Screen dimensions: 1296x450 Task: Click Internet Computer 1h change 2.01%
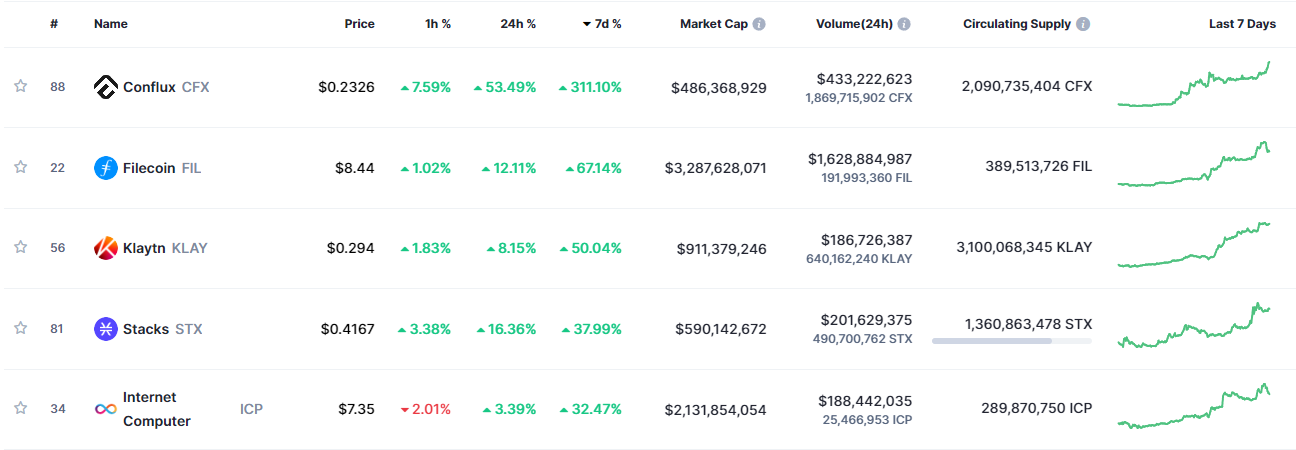tap(425, 409)
